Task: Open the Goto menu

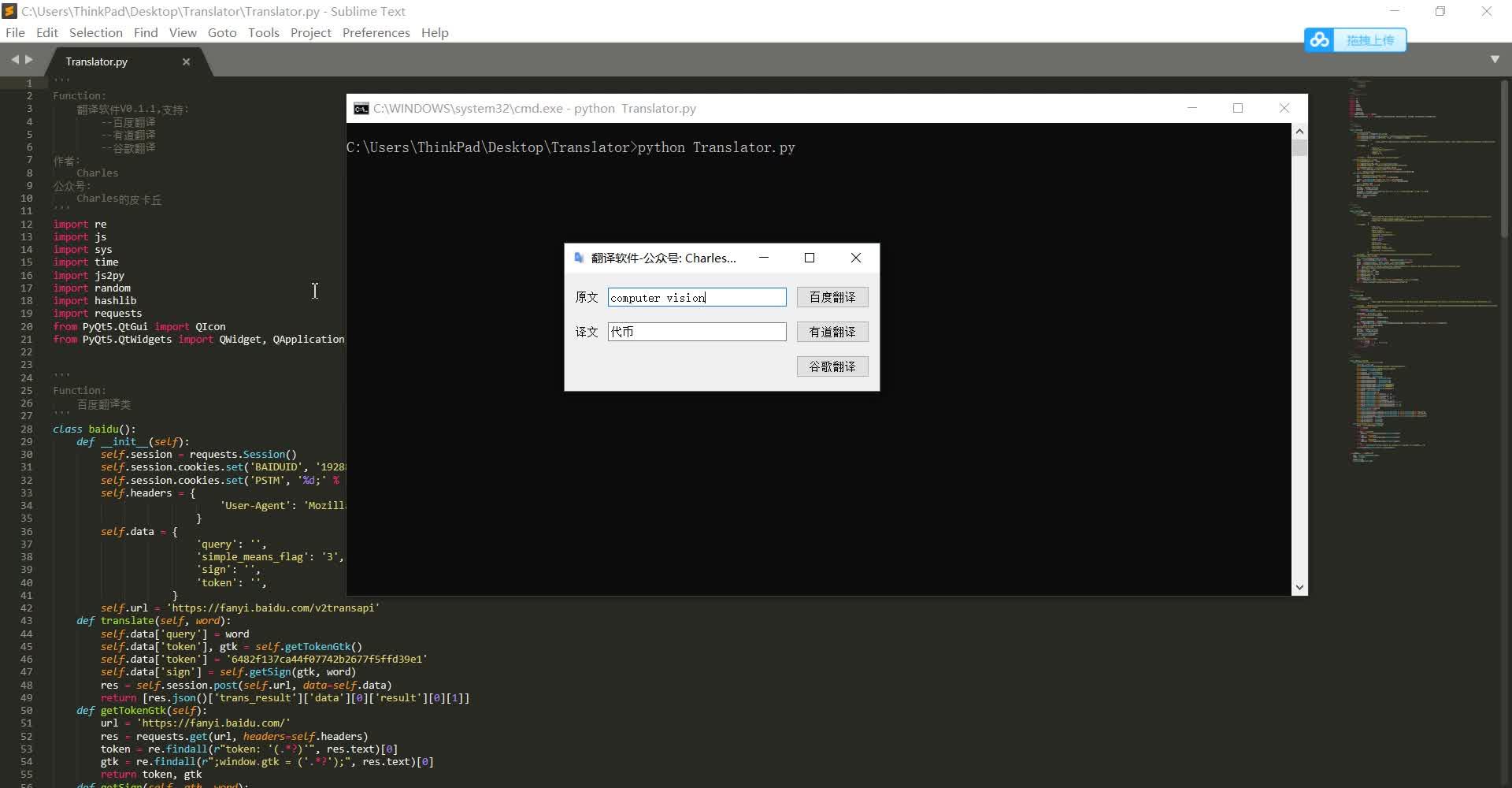Action: 222,32
